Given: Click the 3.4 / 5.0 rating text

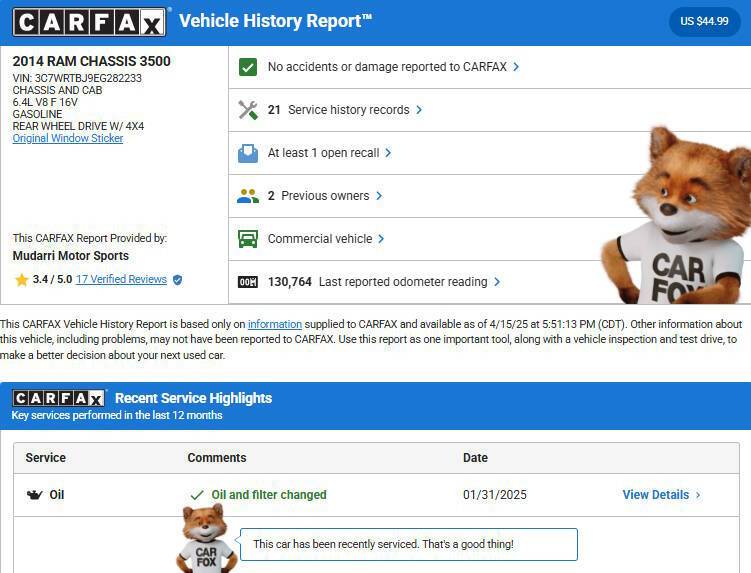Looking at the screenshot, I should [52, 279].
